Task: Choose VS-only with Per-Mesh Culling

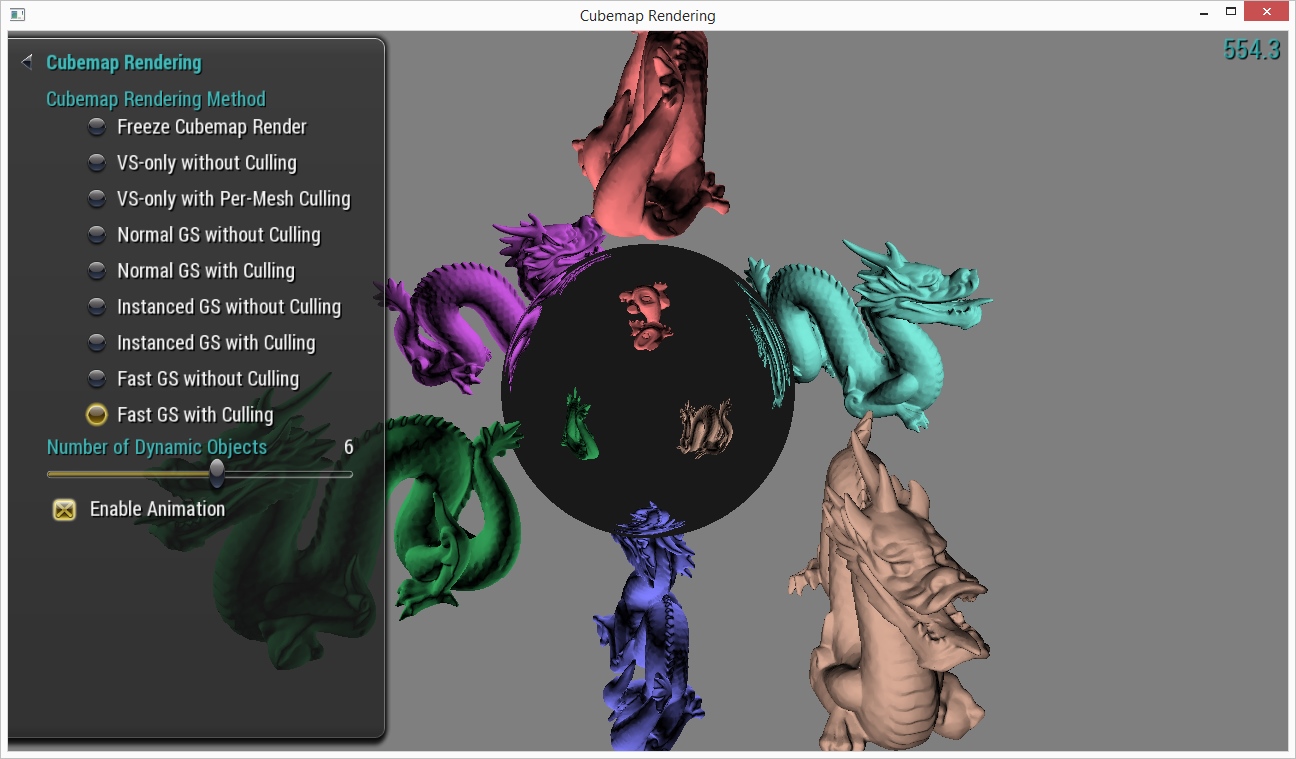Action: pos(97,199)
